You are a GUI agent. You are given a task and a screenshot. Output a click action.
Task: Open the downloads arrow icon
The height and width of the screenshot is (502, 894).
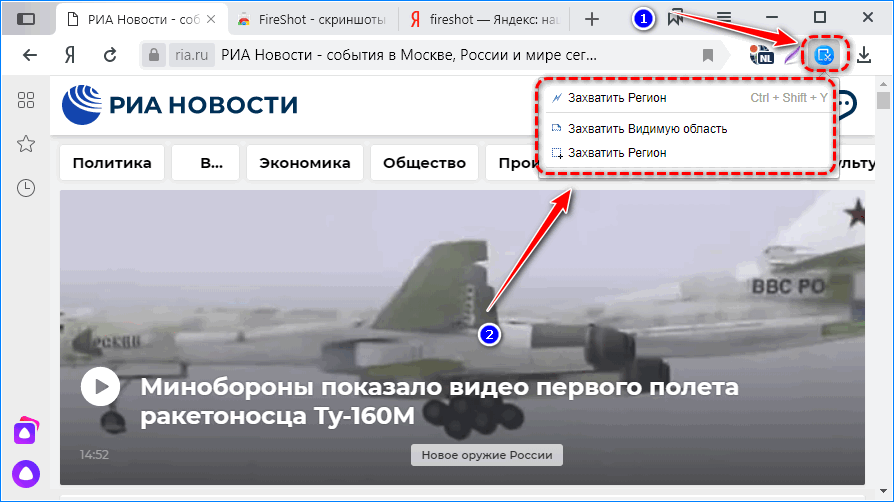pos(864,55)
